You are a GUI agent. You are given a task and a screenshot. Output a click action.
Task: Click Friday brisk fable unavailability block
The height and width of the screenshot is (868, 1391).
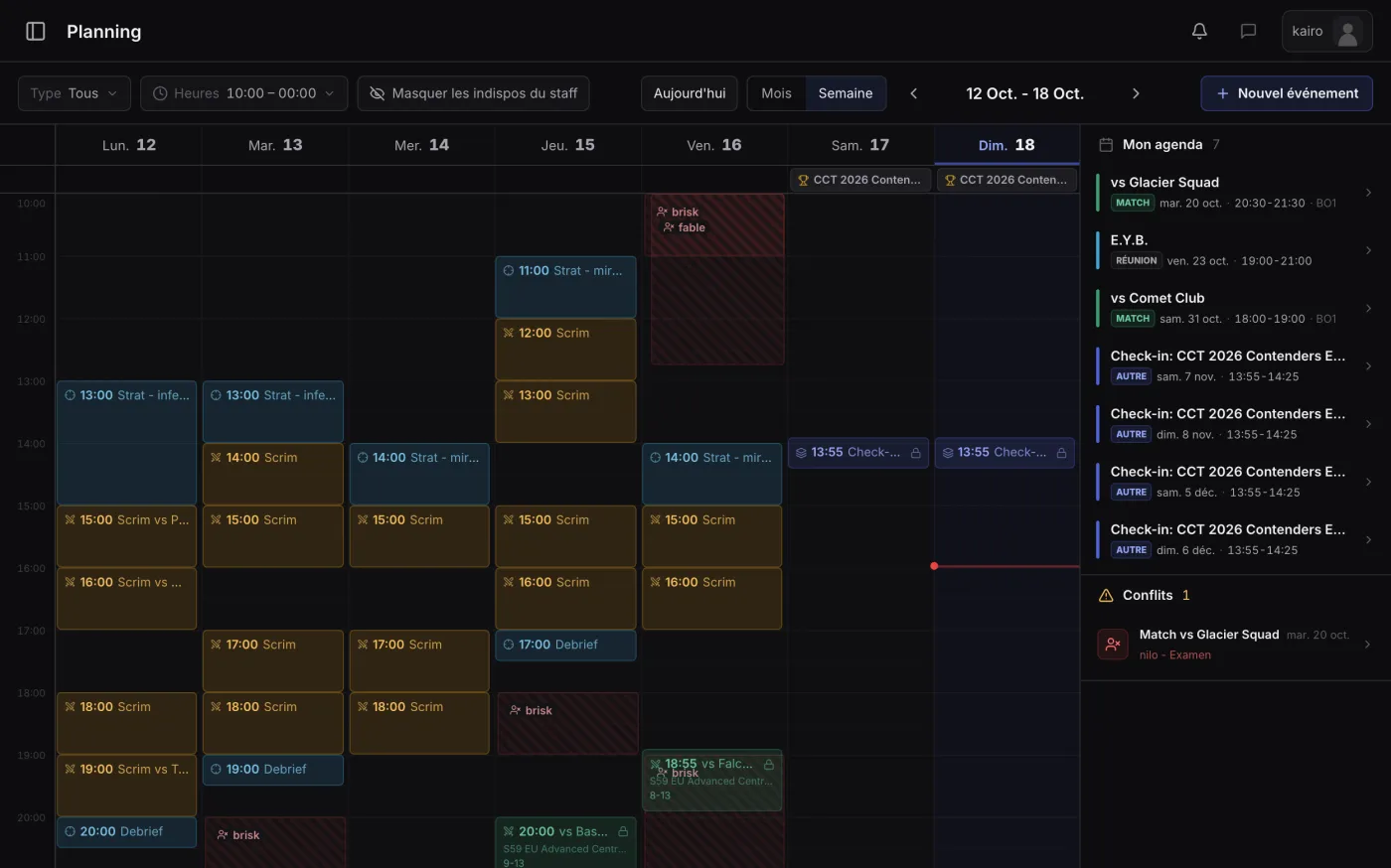click(717, 279)
